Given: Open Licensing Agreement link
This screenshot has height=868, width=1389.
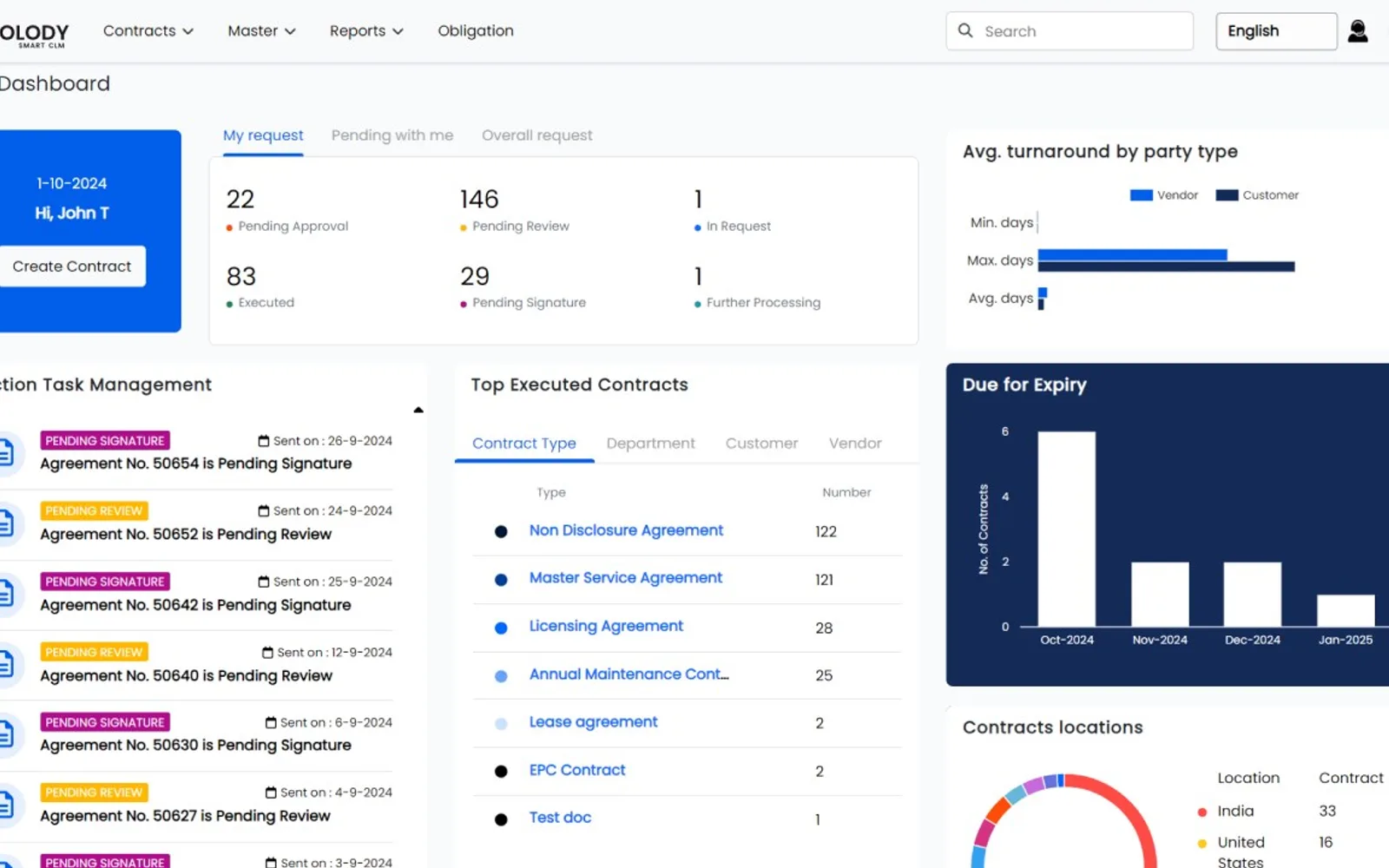Looking at the screenshot, I should coord(606,627).
